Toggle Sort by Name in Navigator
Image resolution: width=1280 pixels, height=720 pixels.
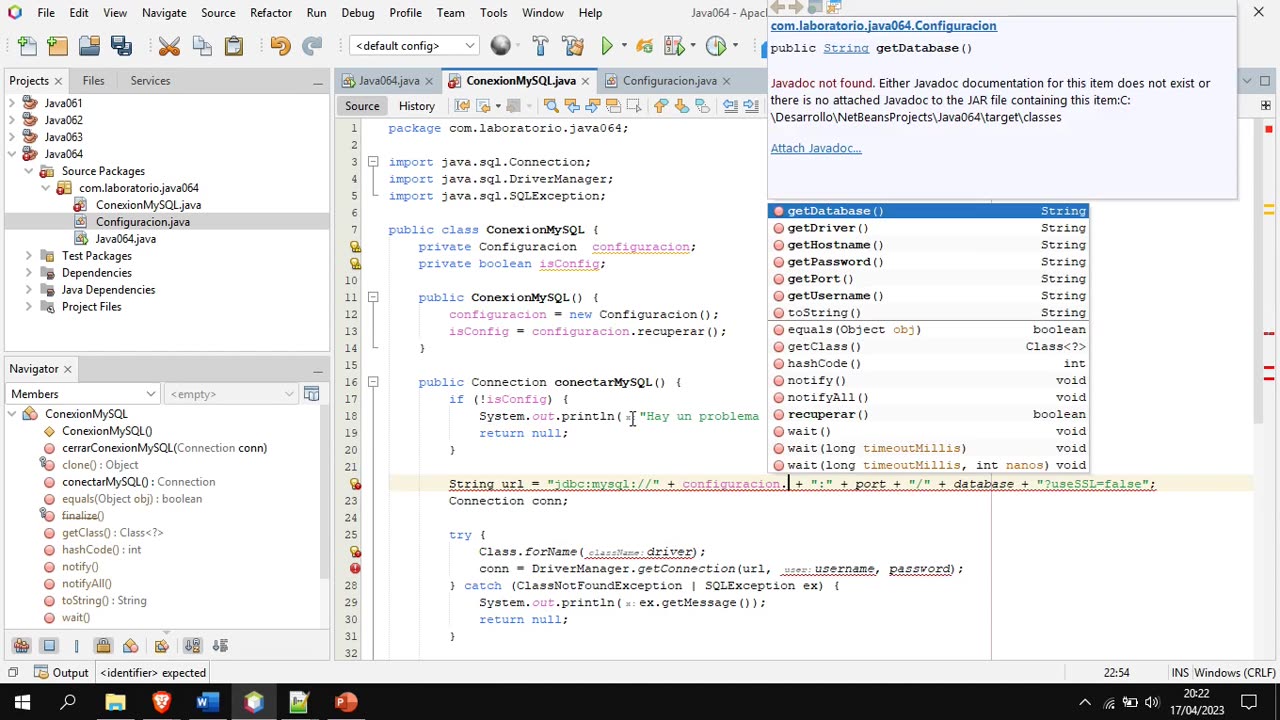tap(192, 646)
